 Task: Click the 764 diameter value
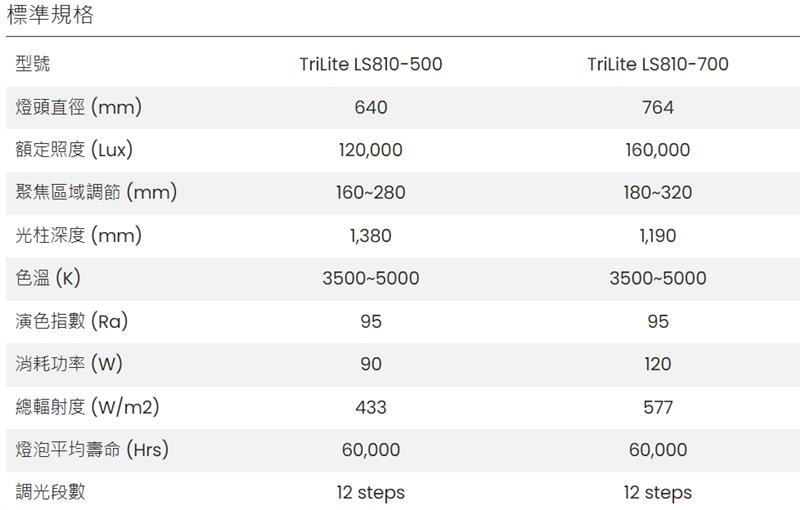pos(658,108)
